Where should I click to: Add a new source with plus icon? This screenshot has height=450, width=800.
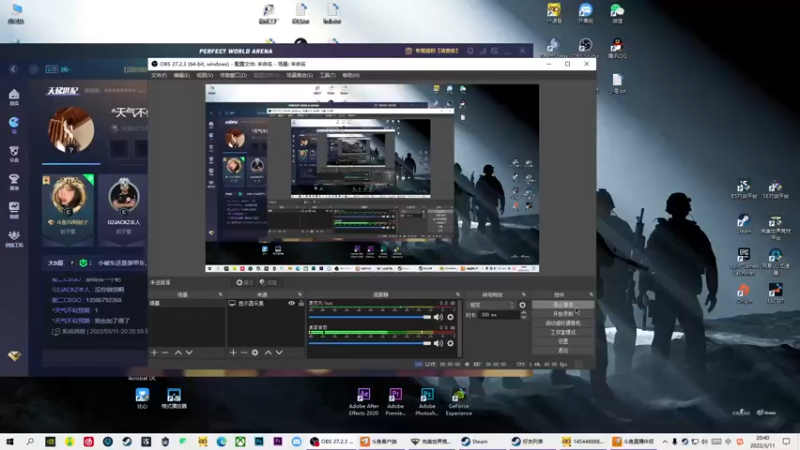click(x=233, y=353)
